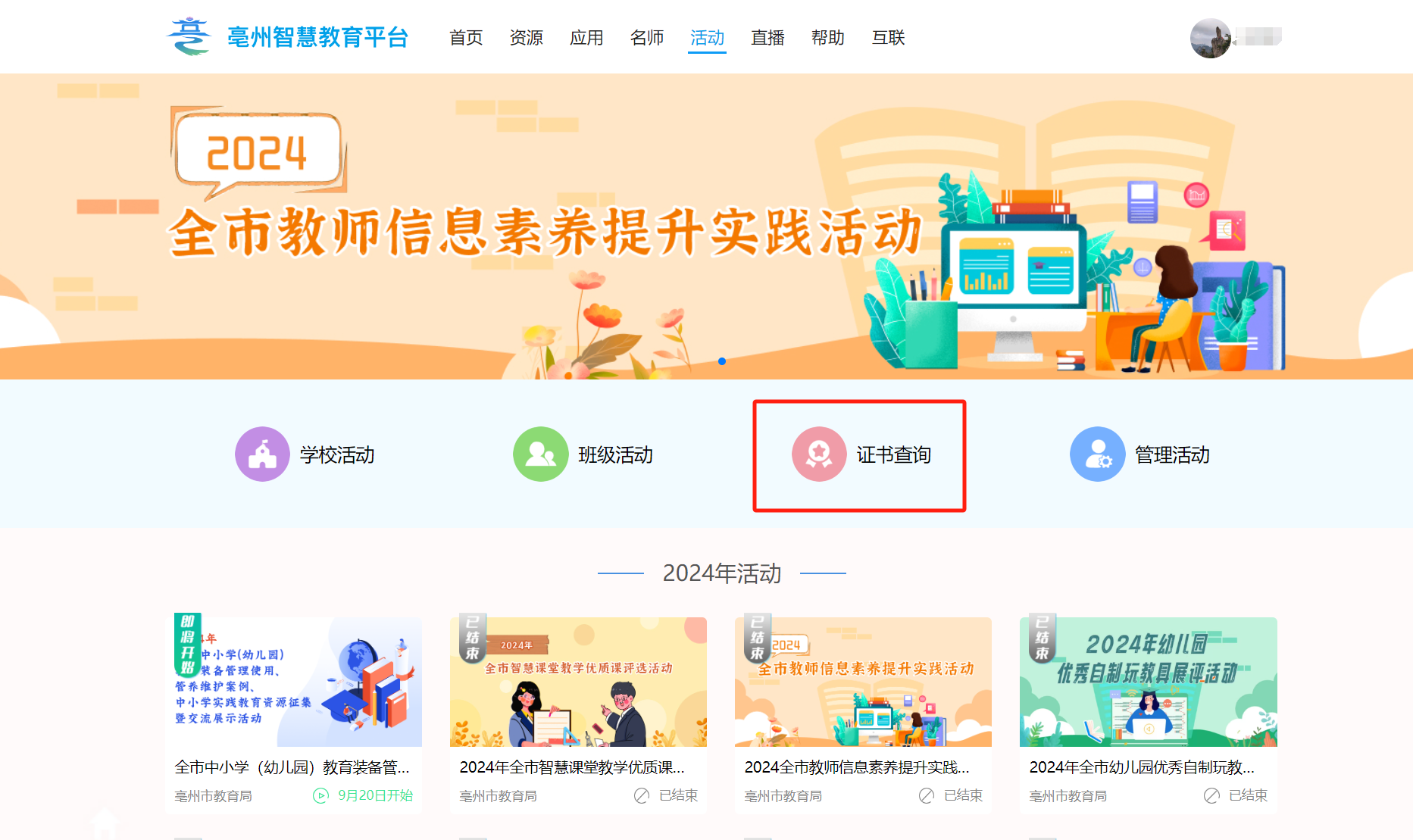Open 2024全市教师信息素养提升实践 activity title

pyautogui.click(x=857, y=767)
